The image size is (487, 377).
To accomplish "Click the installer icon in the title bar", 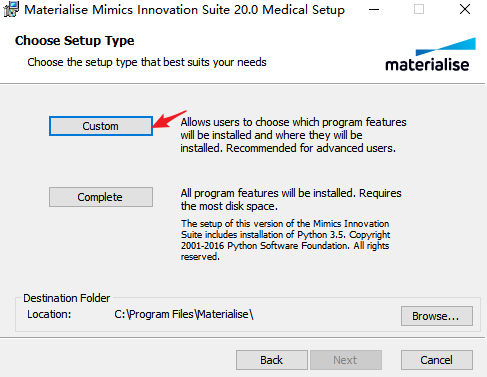I will pos(11,9).
